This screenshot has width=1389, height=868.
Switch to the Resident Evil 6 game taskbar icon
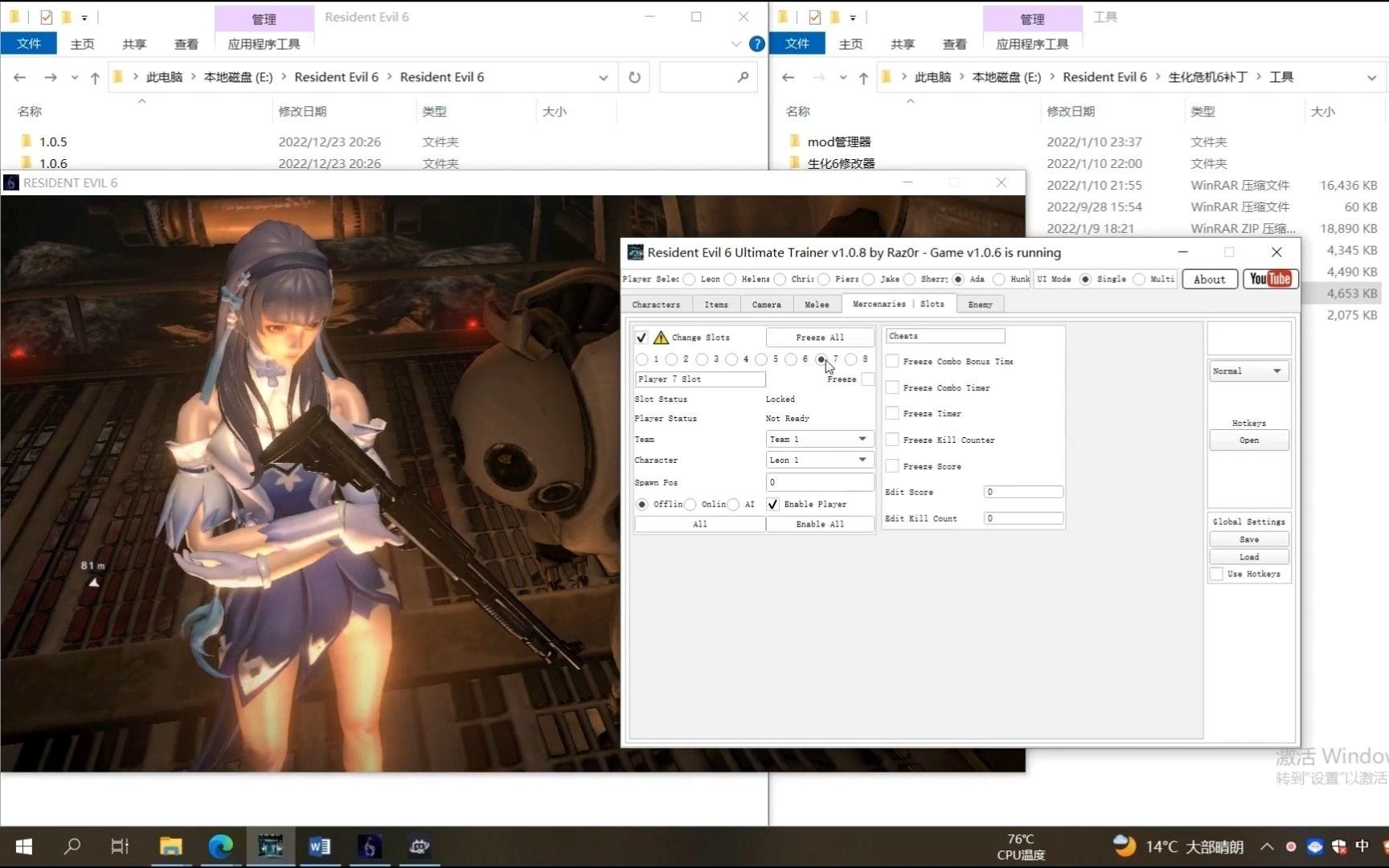click(x=369, y=846)
